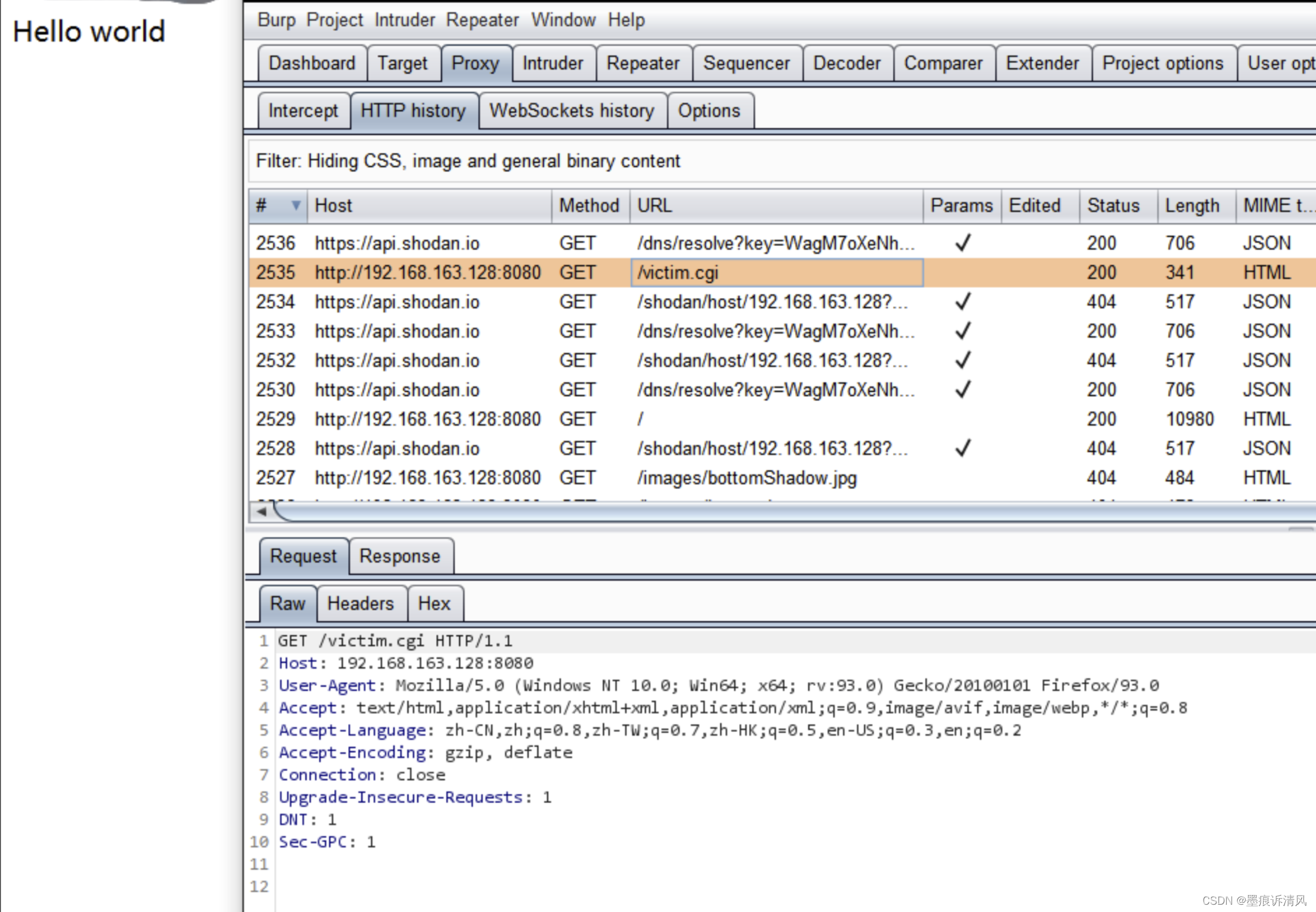Click the User-Agent header line
This screenshot has height=912, width=1316.
(x=719, y=685)
